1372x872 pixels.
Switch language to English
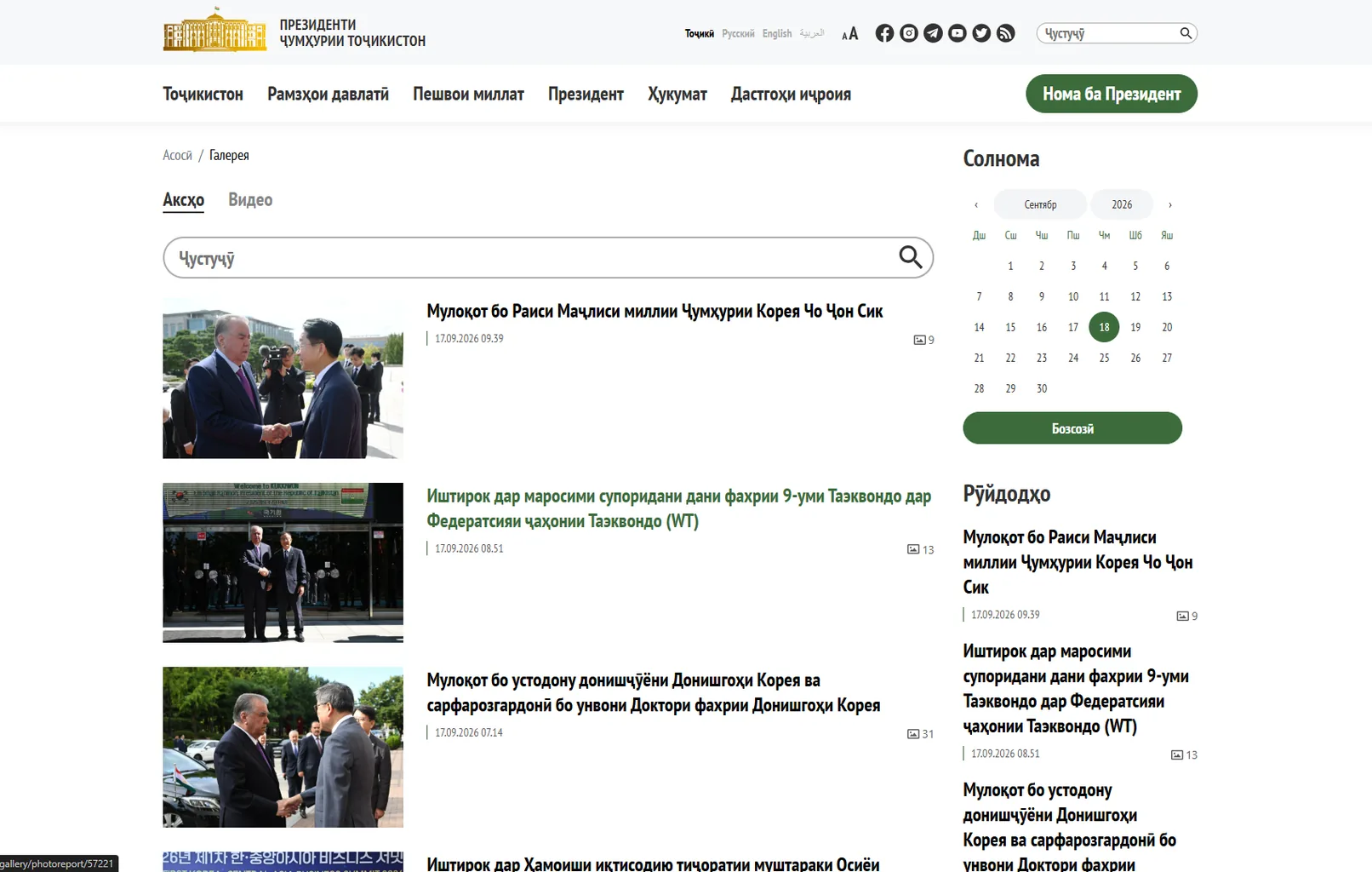tap(777, 34)
